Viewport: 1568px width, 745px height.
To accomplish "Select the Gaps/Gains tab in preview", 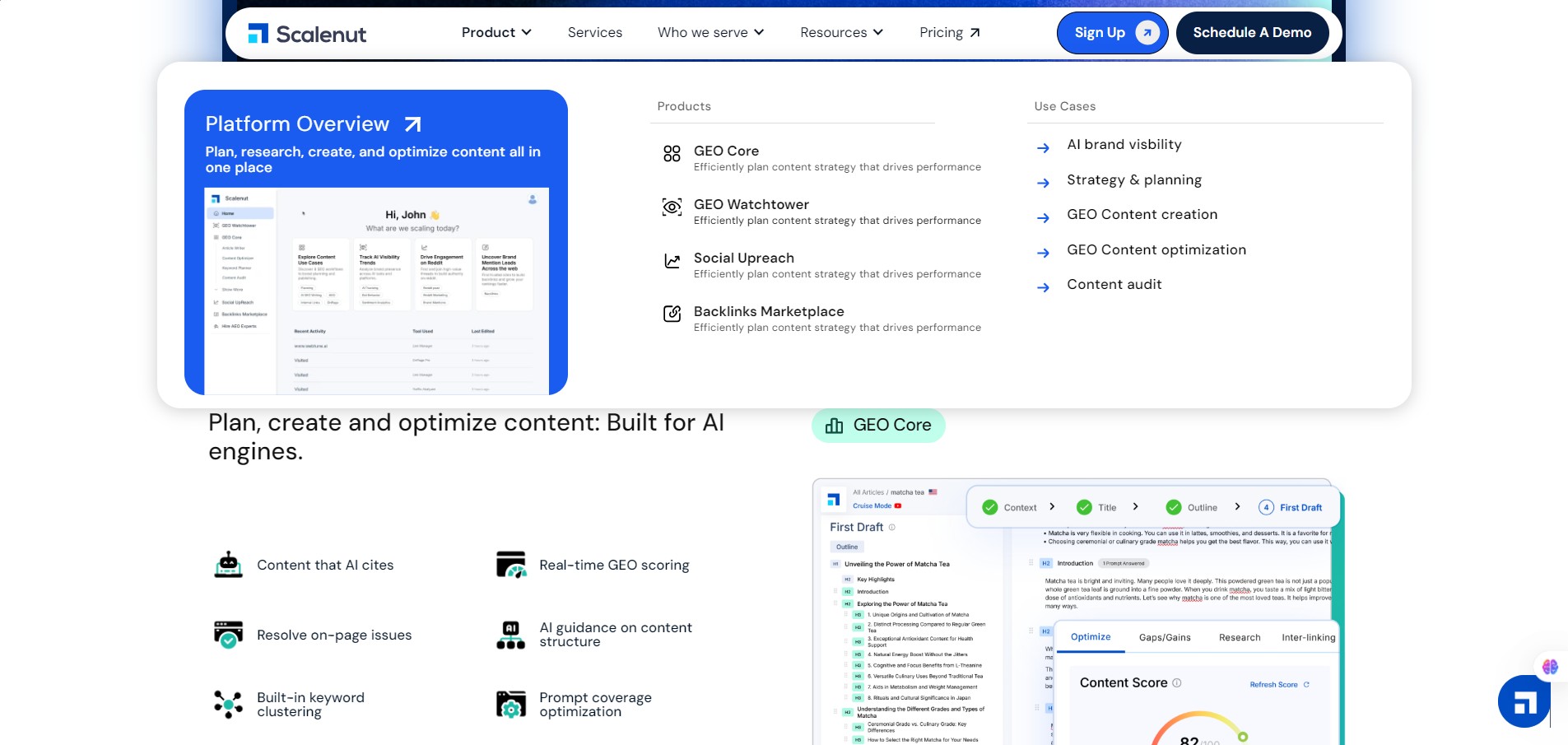I will click(x=1165, y=638).
